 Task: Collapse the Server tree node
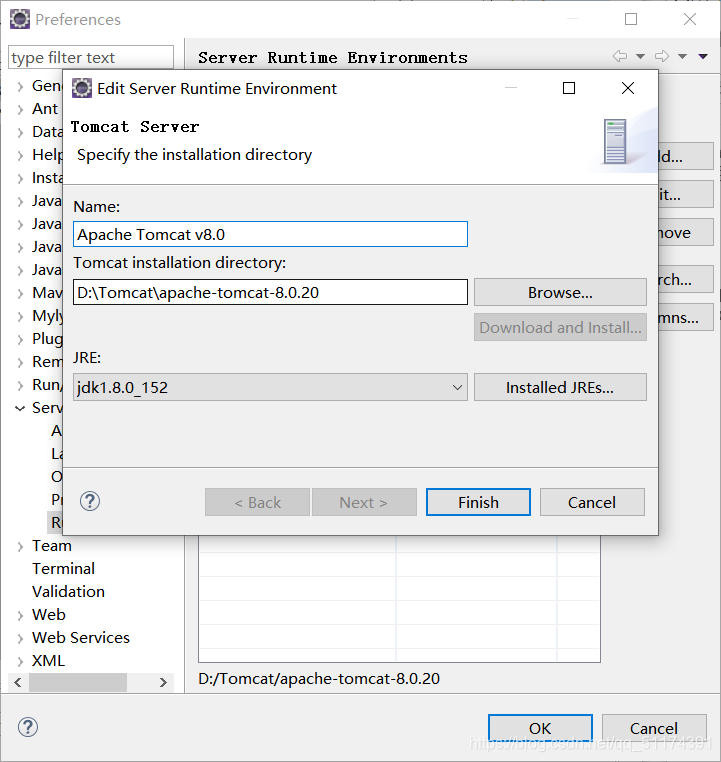tap(20, 408)
